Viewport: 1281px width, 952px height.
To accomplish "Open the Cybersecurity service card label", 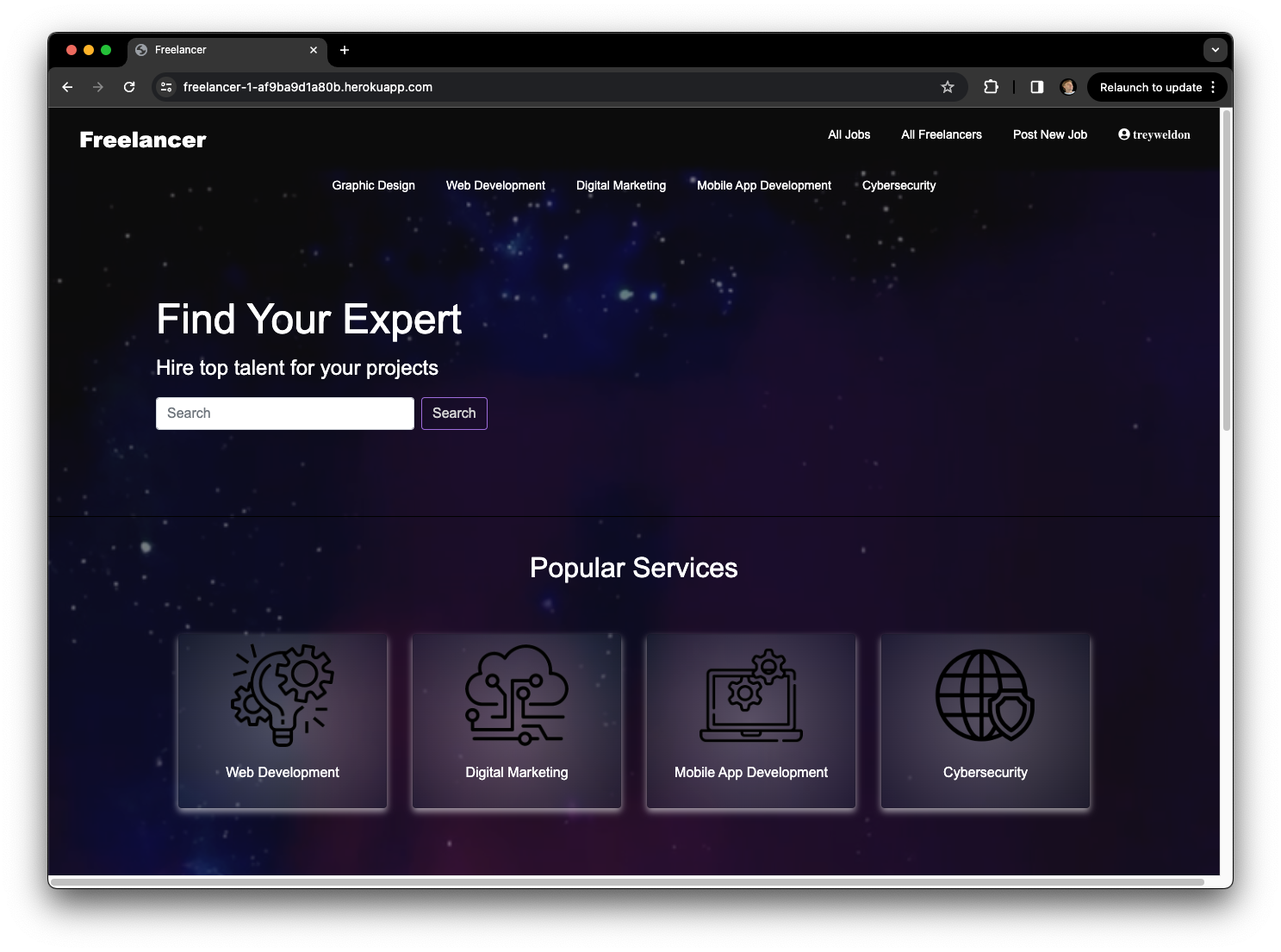I will (986, 772).
